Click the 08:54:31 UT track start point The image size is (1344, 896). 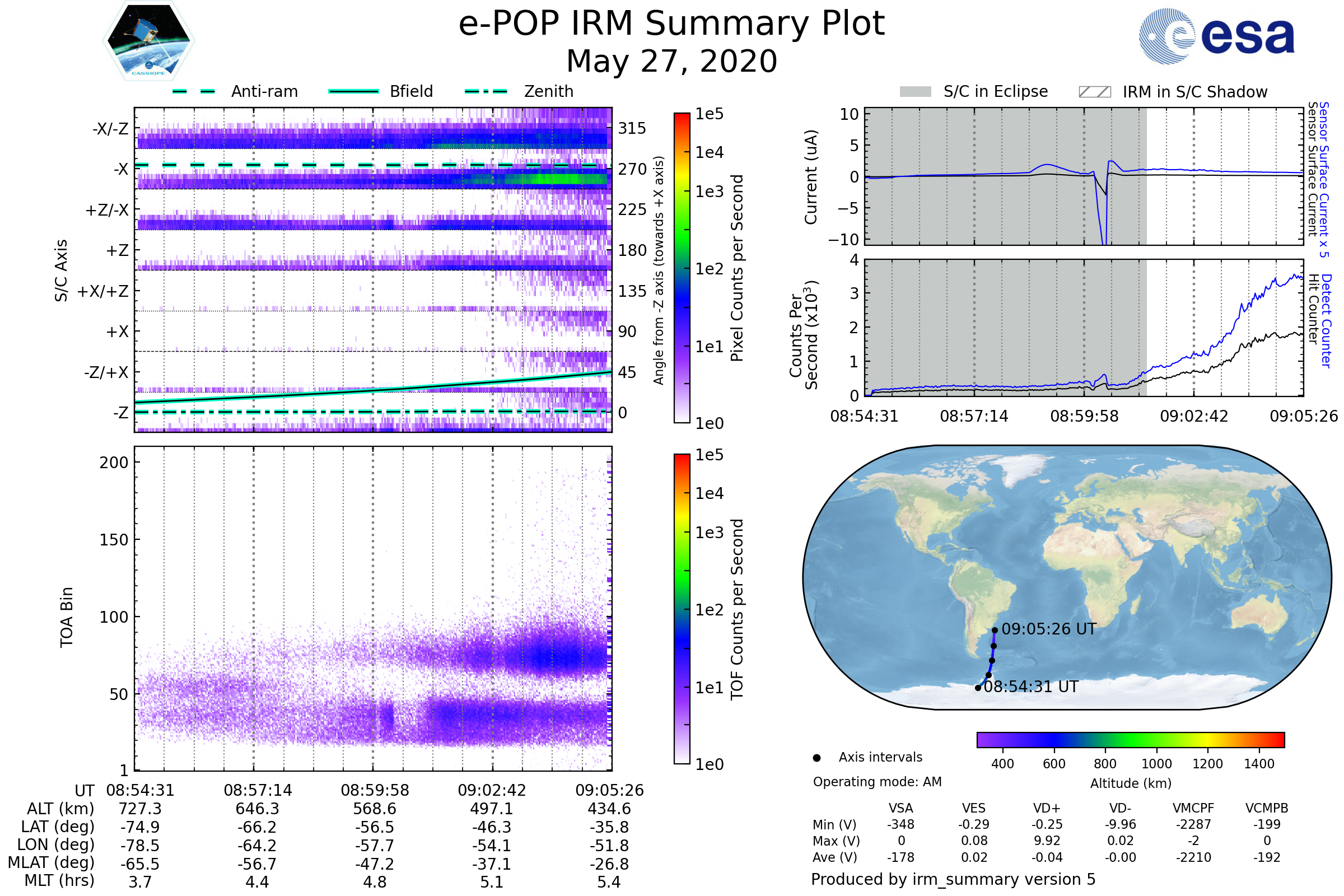click(x=978, y=688)
